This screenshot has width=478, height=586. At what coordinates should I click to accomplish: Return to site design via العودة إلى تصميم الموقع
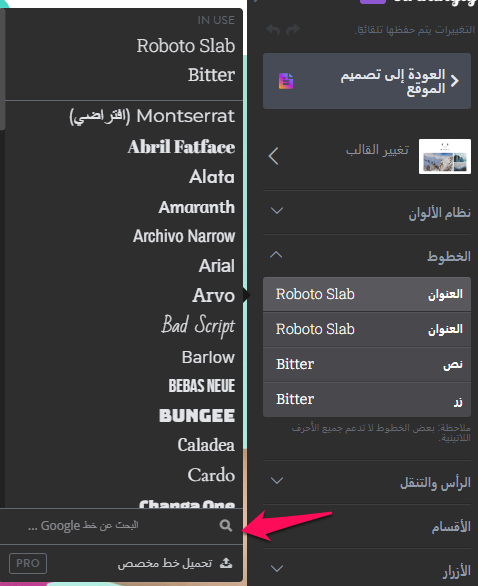[367, 81]
